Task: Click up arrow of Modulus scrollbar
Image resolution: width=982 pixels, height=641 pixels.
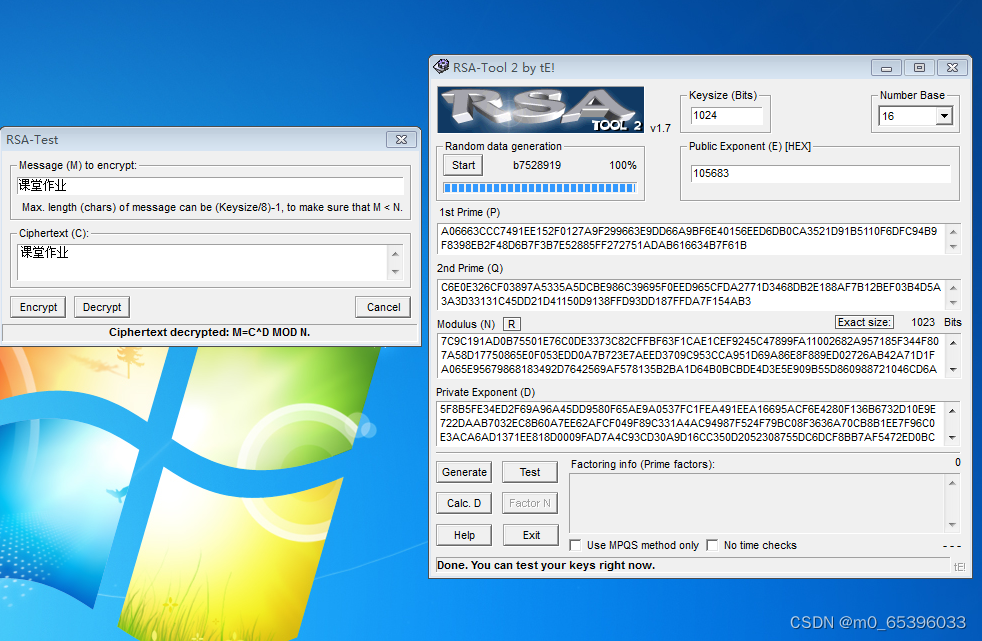Action: point(953,342)
